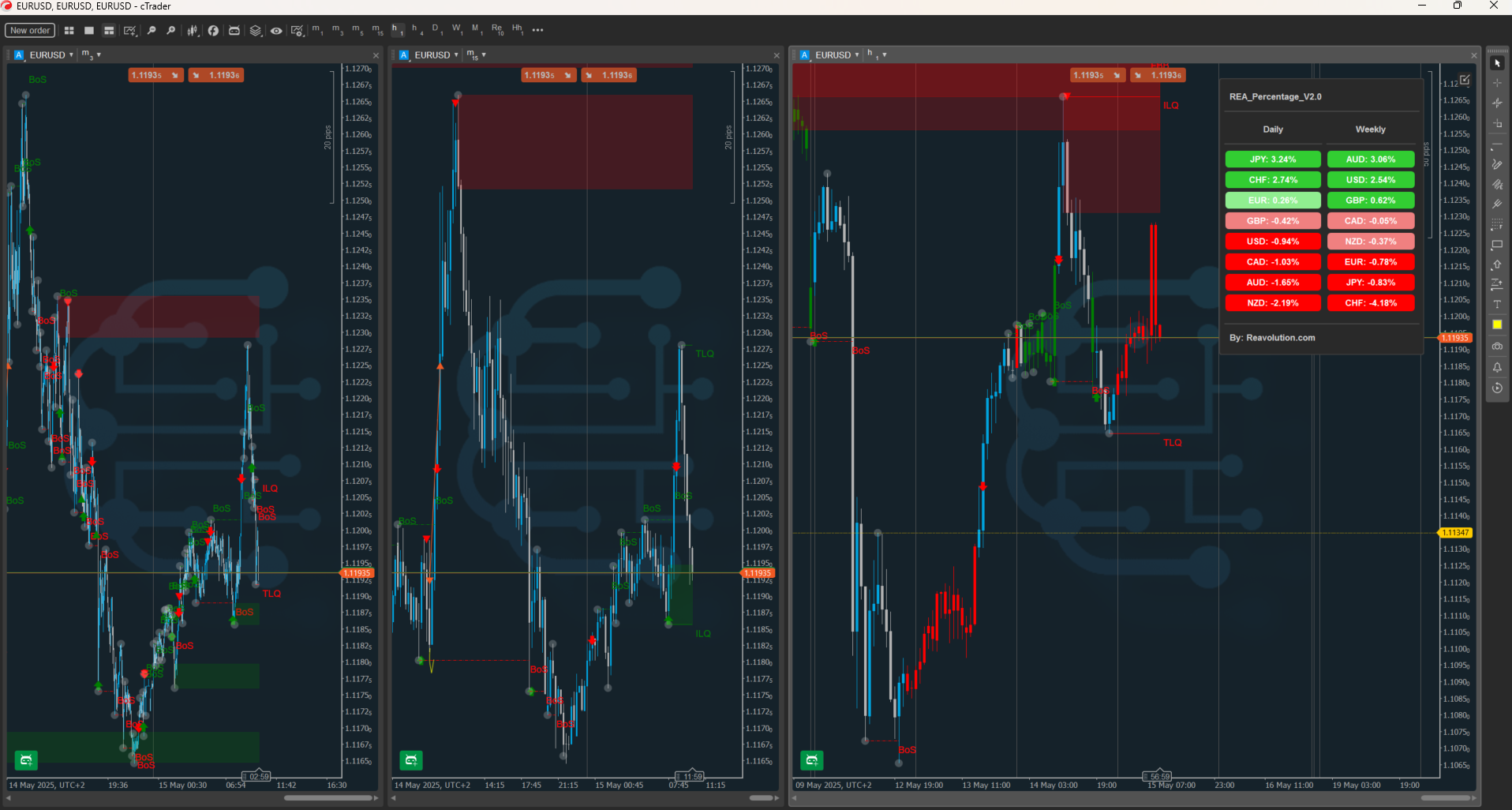Select the measure crosshair tool
1512x810 pixels.
pos(1497,103)
